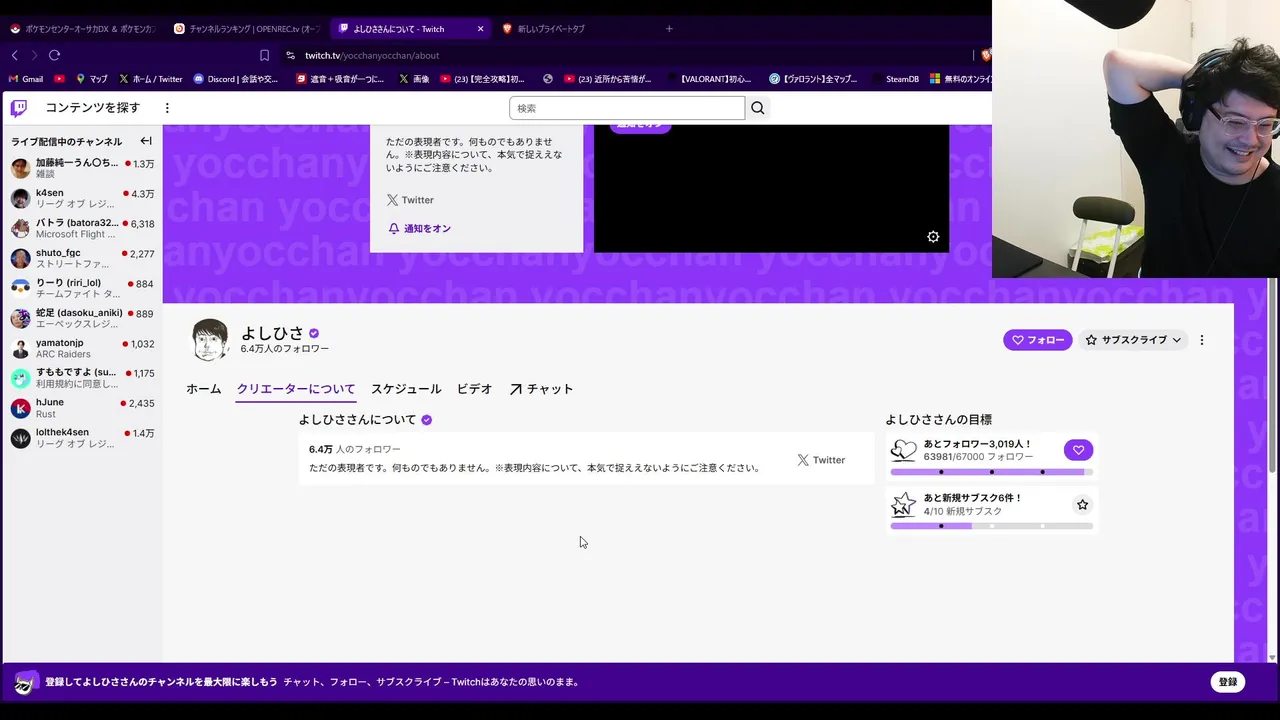Click よしひさ profile avatar

[x=210, y=340]
